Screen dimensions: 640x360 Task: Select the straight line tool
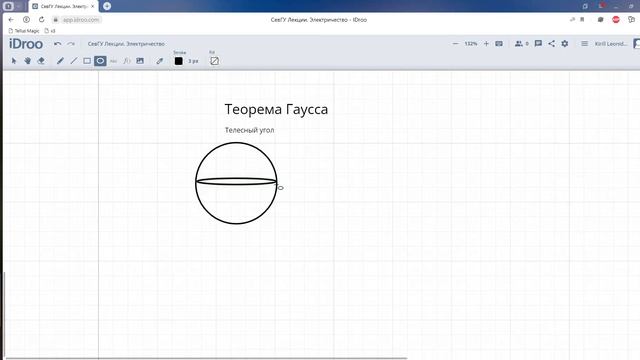pyautogui.click(x=73, y=61)
